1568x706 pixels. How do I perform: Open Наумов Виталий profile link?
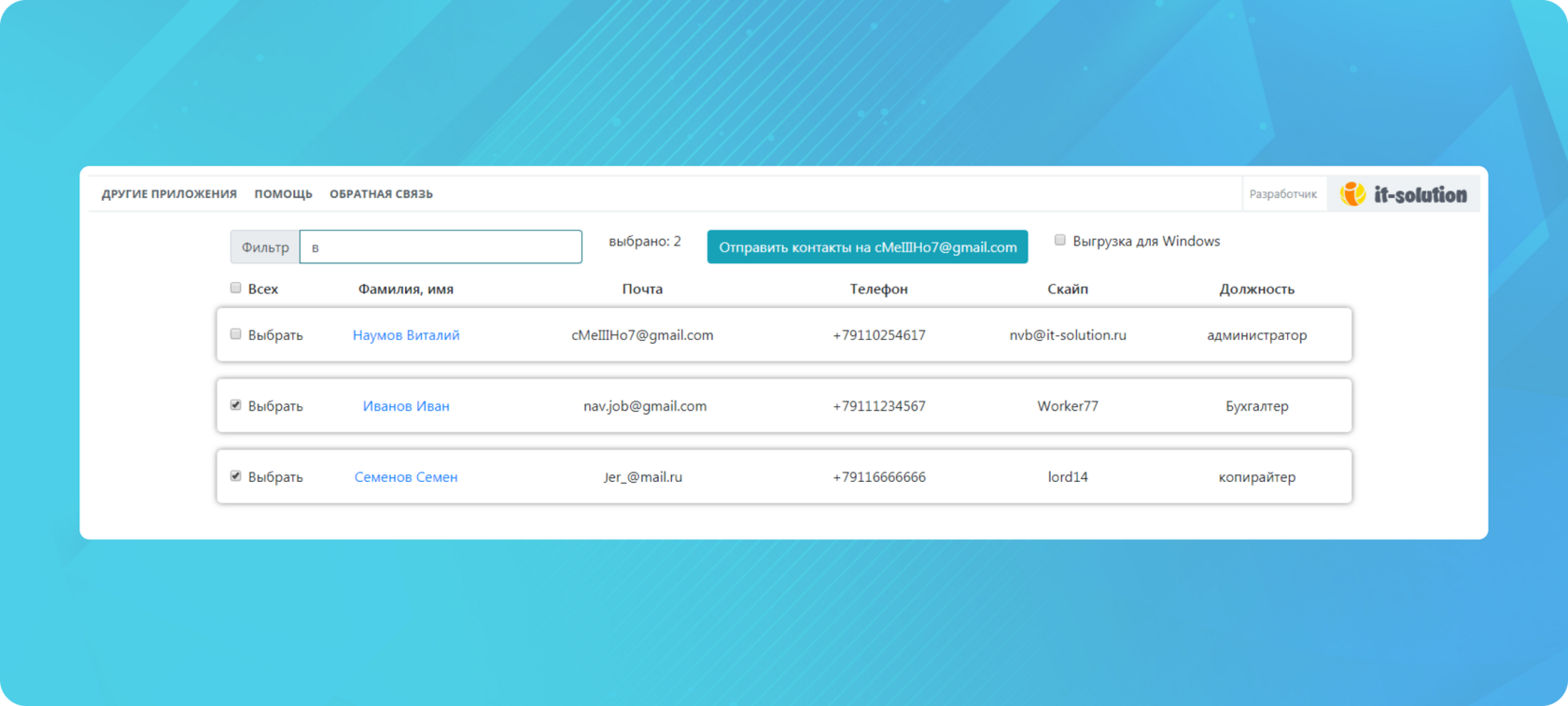[406, 335]
